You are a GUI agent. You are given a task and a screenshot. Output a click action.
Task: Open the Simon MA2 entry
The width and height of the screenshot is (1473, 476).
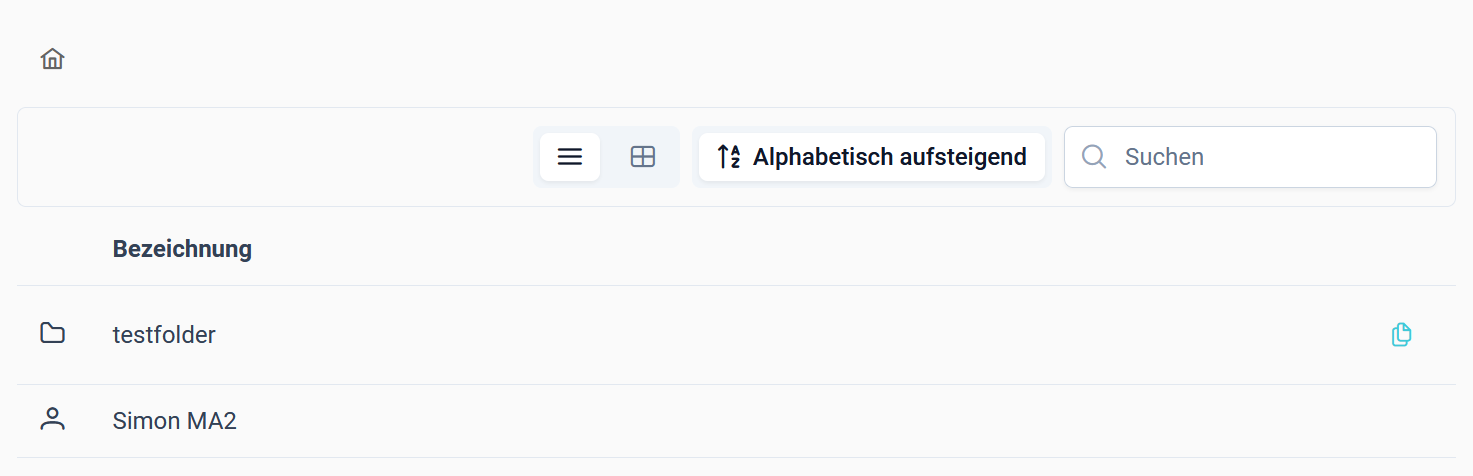[175, 421]
